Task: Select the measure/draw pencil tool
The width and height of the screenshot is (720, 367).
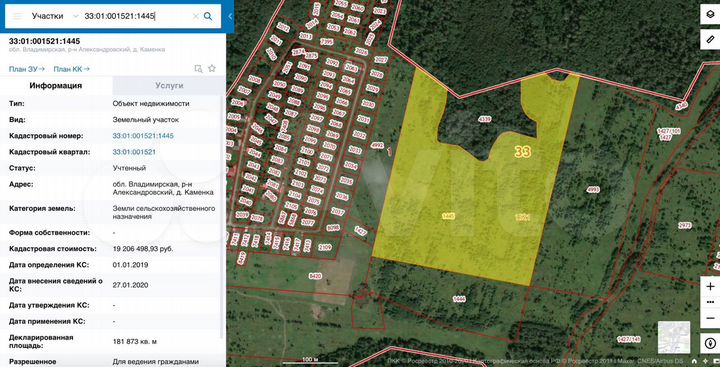Action: [710, 39]
